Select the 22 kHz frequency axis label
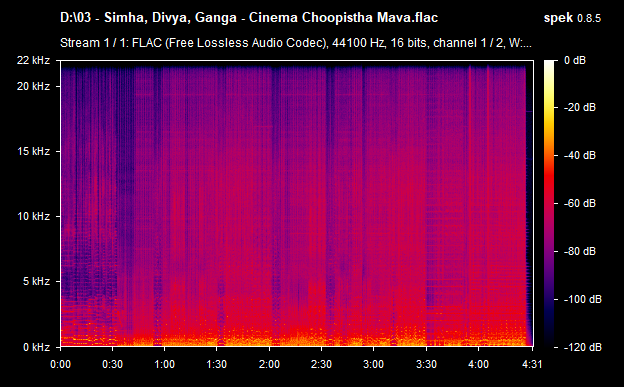The height and width of the screenshot is (387, 624). click(33, 60)
